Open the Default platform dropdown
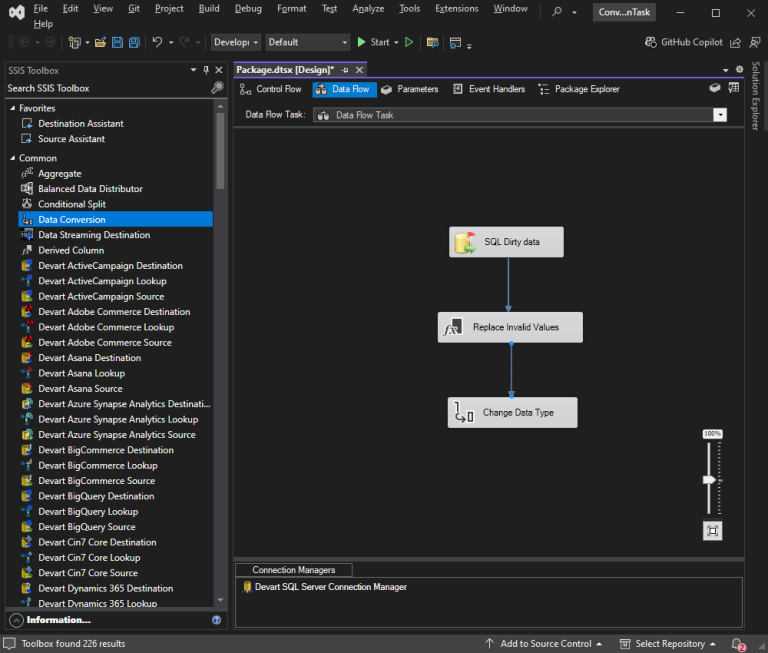This screenshot has height=653, width=768. pyautogui.click(x=345, y=42)
